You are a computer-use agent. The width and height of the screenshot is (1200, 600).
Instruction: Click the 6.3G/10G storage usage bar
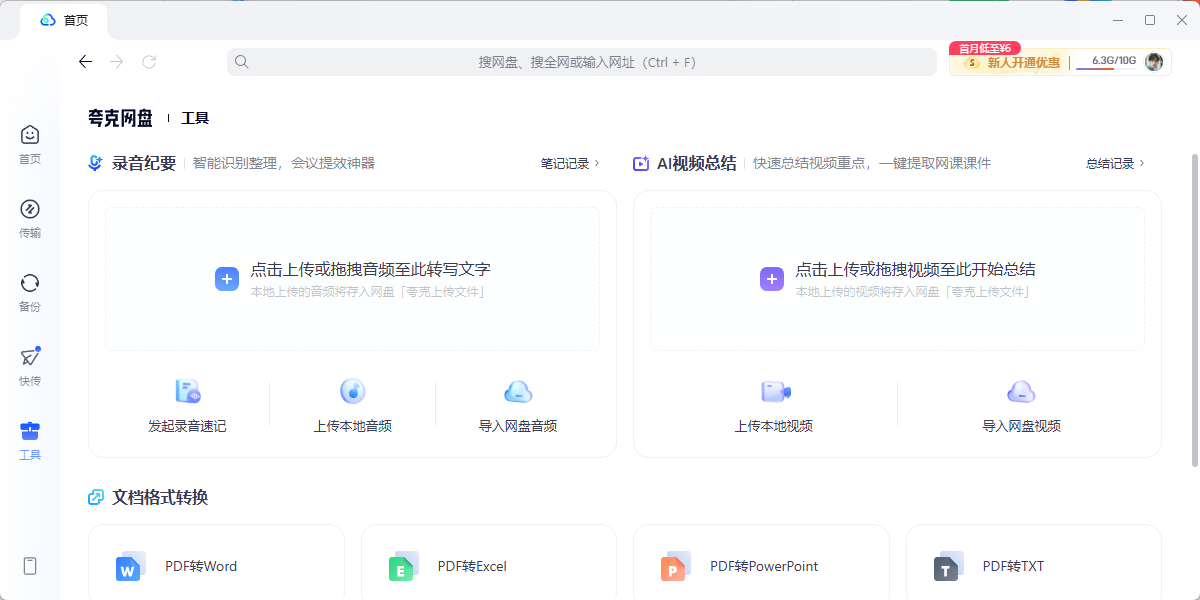tap(1107, 62)
